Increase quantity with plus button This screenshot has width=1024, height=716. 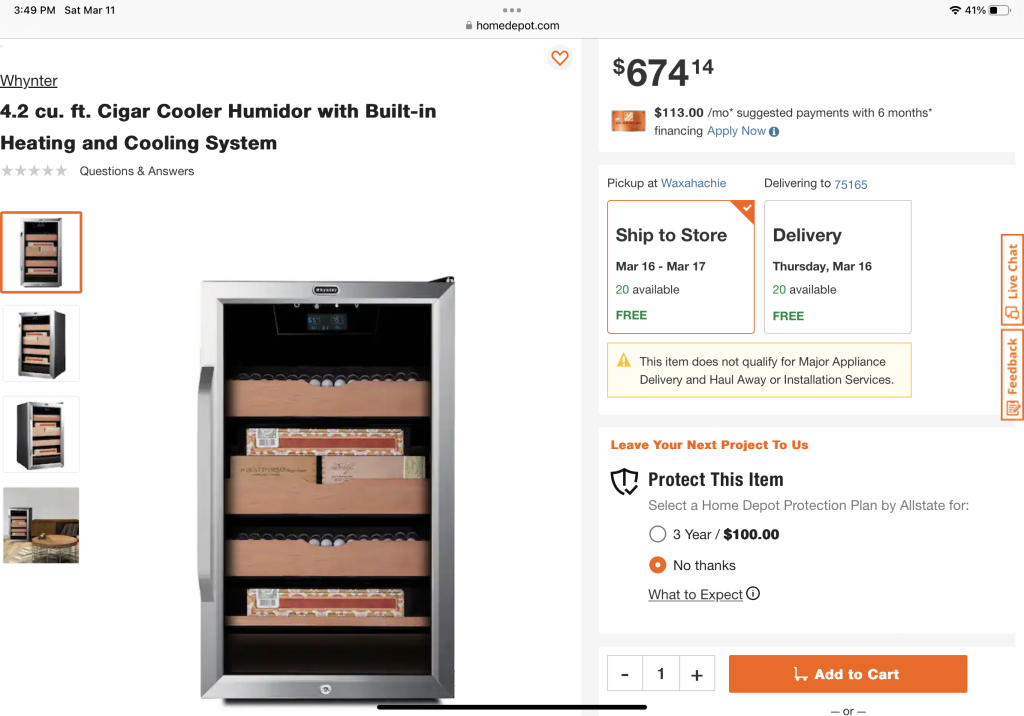pyautogui.click(x=696, y=674)
